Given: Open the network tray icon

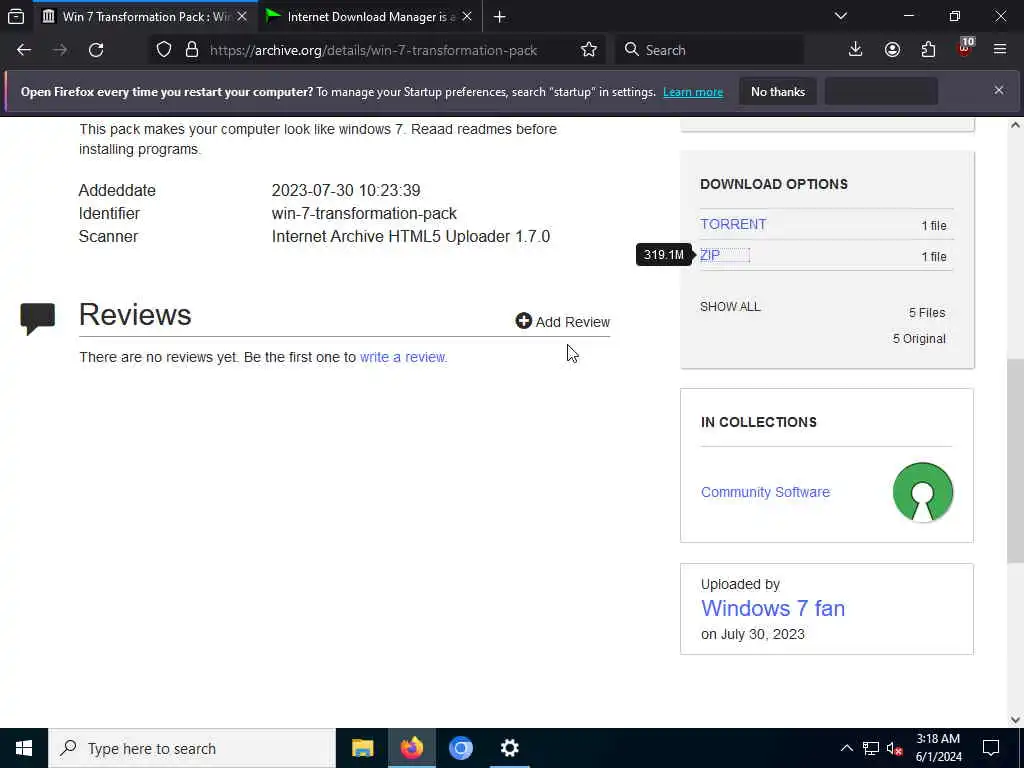Looking at the screenshot, I should [x=870, y=748].
